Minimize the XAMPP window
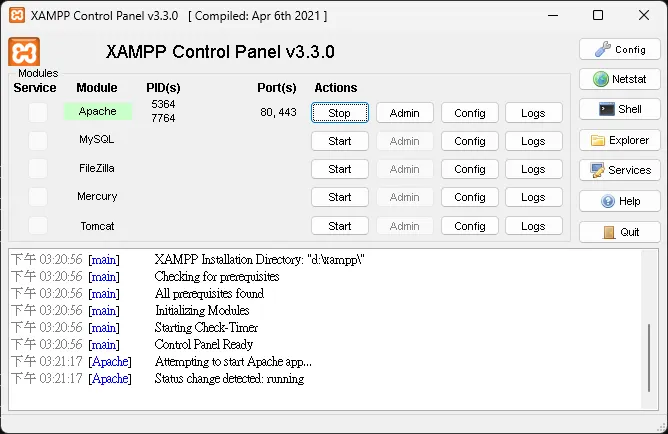Screen dimensions: 668x434 click(553, 15)
